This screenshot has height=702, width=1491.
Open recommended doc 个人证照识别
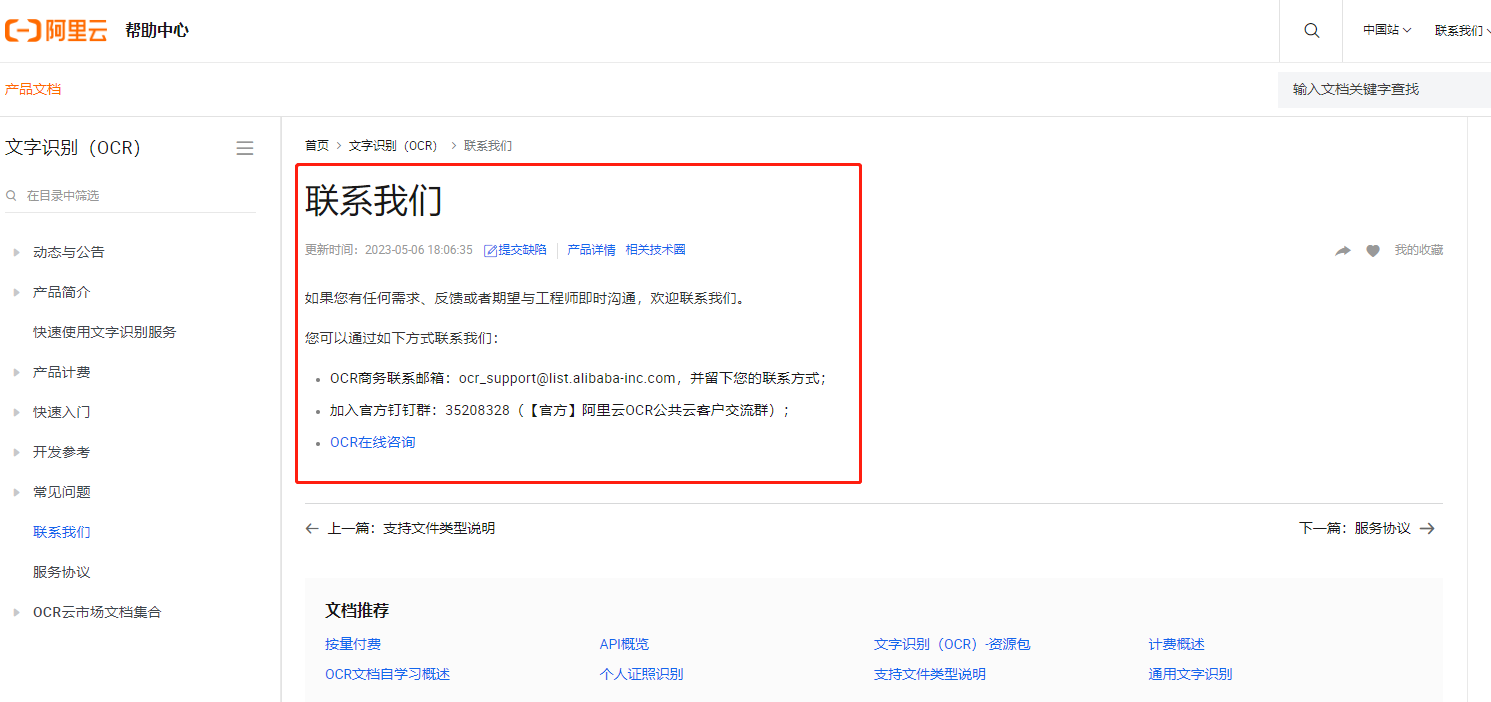click(642, 674)
